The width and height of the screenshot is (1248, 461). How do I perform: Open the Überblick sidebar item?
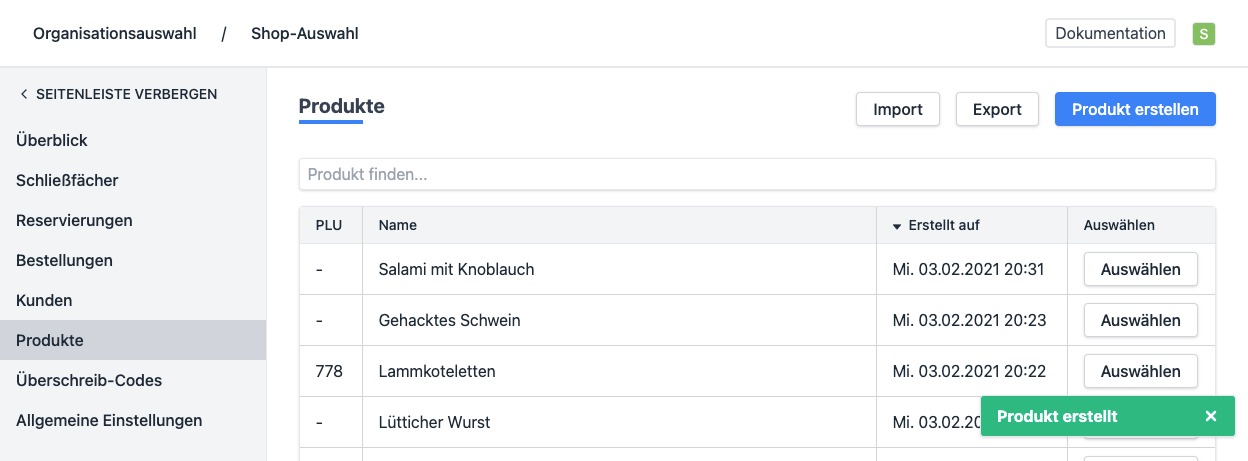coord(52,140)
